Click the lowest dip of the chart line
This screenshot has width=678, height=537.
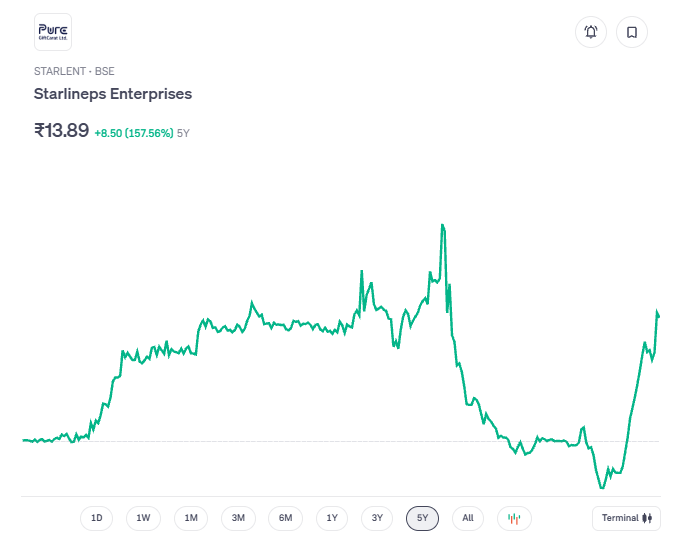[602, 487]
